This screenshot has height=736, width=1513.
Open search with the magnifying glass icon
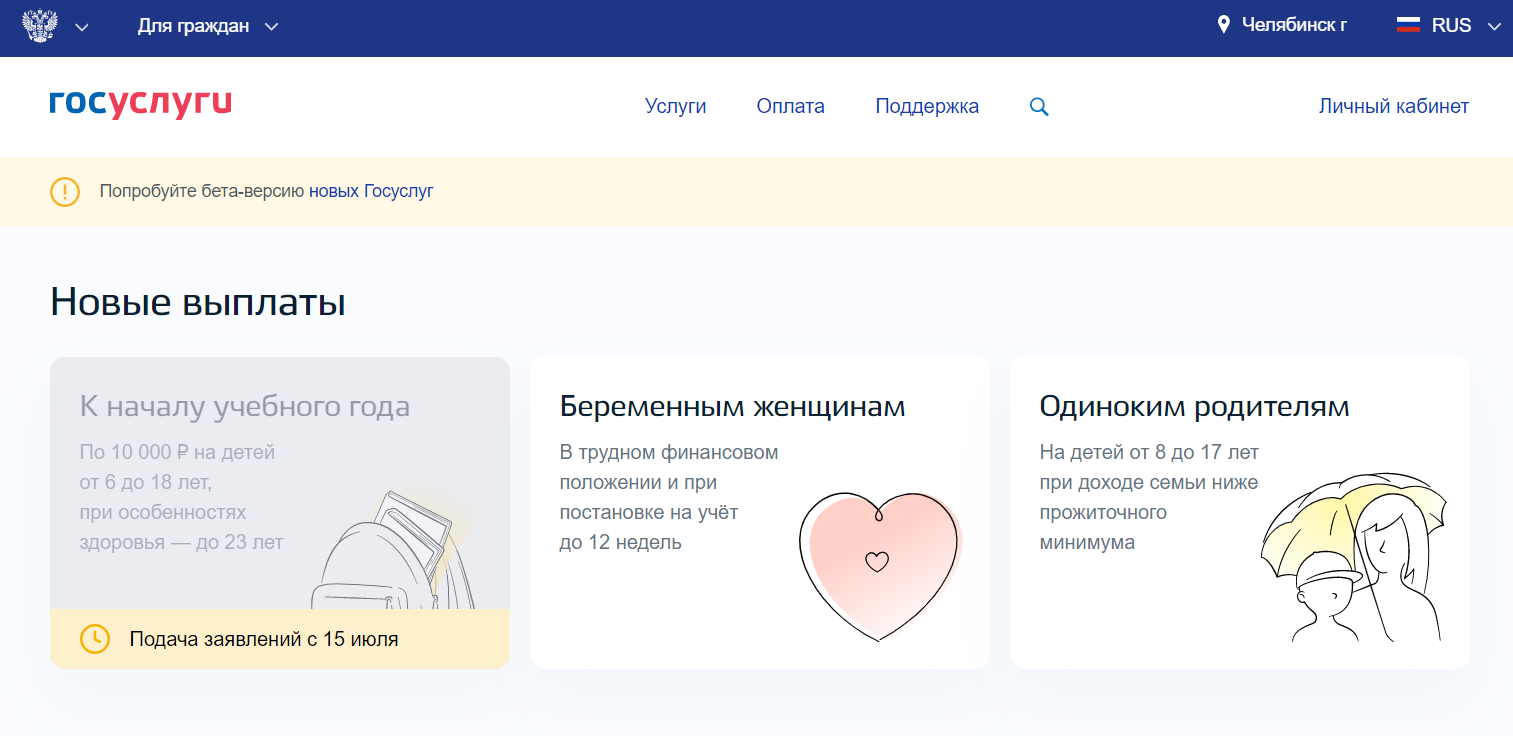1039,107
